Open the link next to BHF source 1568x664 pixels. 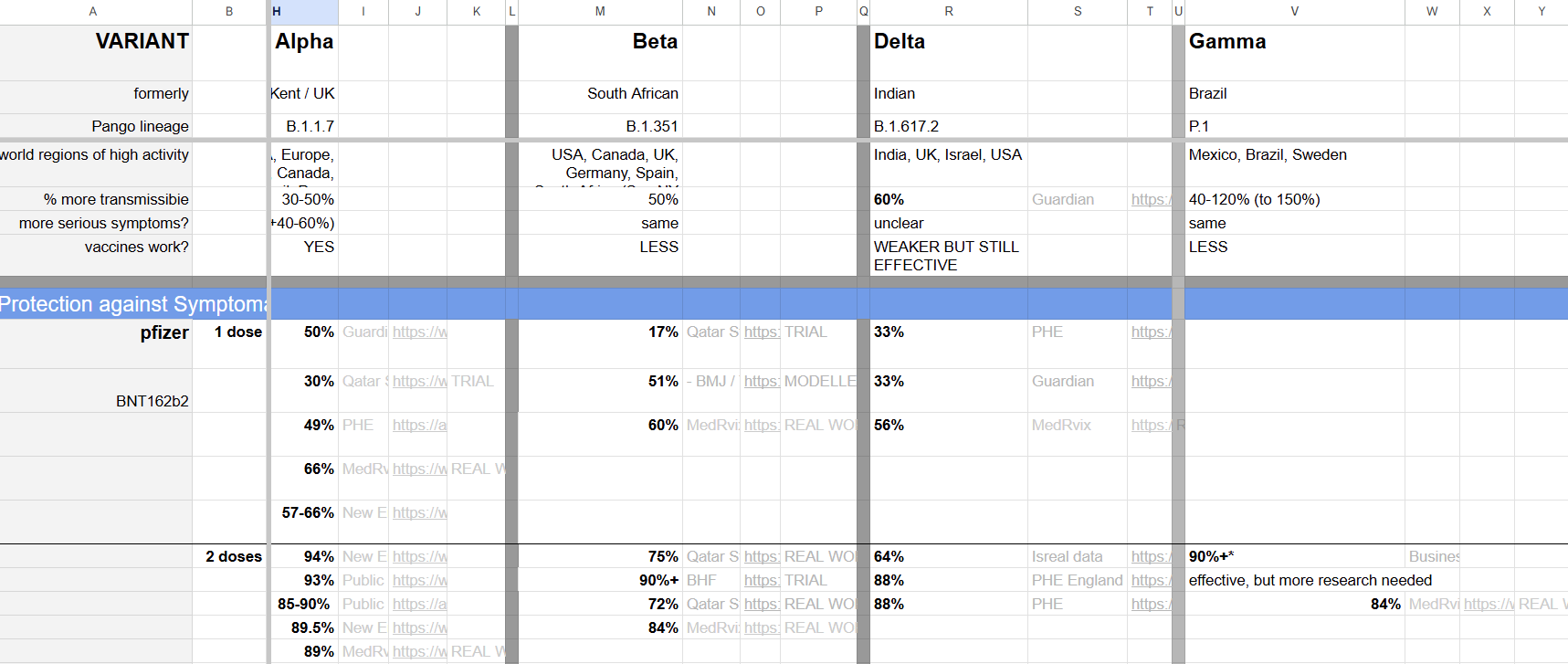pyautogui.click(x=760, y=580)
